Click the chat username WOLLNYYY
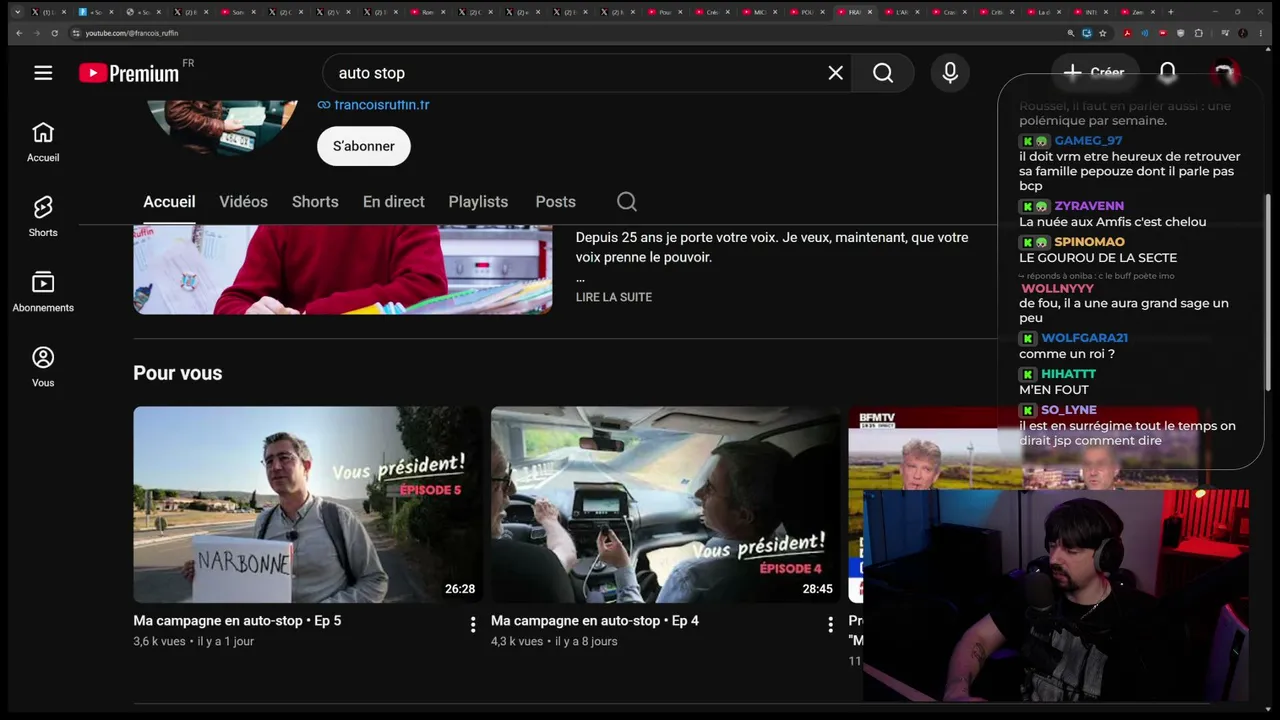 [1057, 289]
